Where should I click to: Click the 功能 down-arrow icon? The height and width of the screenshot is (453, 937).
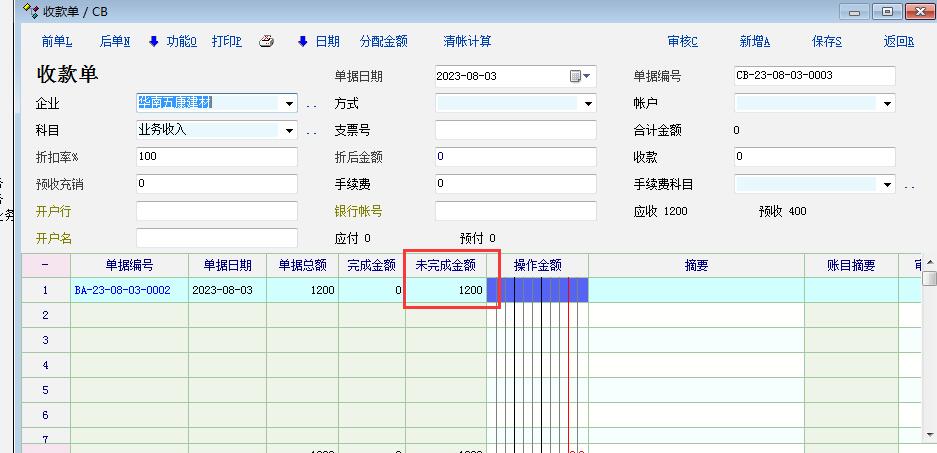point(154,42)
